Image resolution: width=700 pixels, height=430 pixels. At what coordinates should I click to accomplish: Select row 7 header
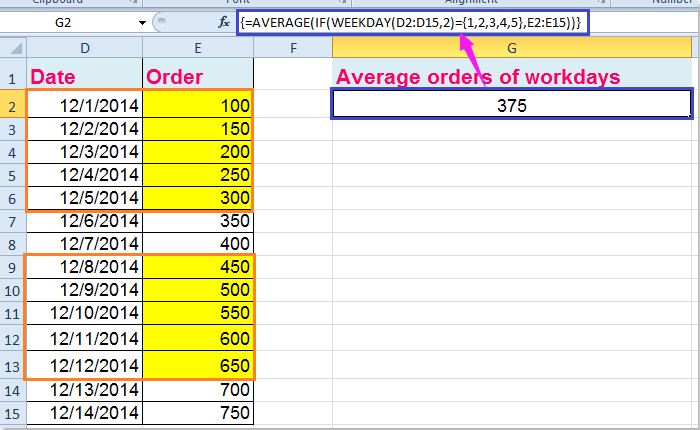(11, 245)
